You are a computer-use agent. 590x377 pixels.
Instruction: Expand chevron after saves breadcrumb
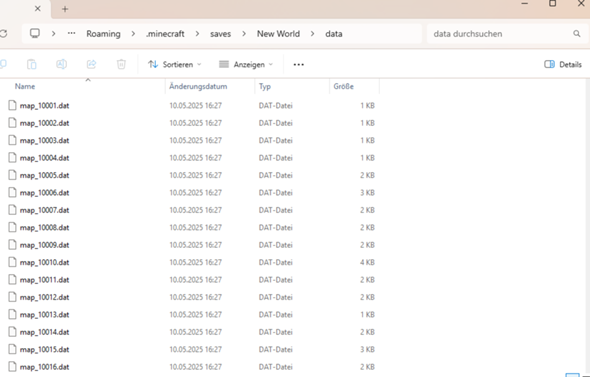(244, 33)
